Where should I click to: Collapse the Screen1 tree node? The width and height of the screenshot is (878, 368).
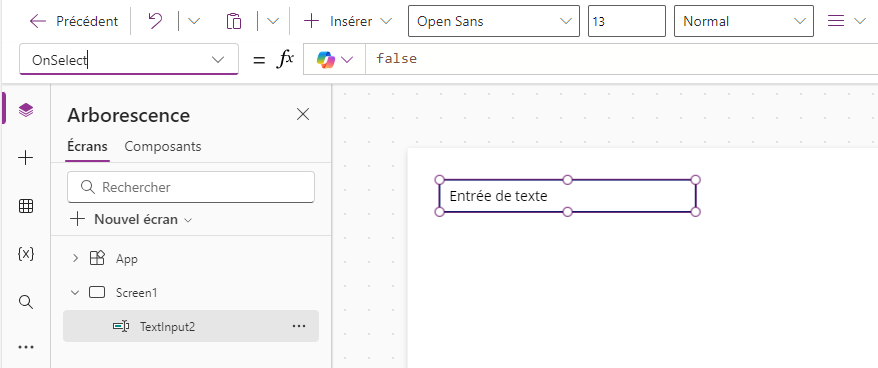(75, 292)
